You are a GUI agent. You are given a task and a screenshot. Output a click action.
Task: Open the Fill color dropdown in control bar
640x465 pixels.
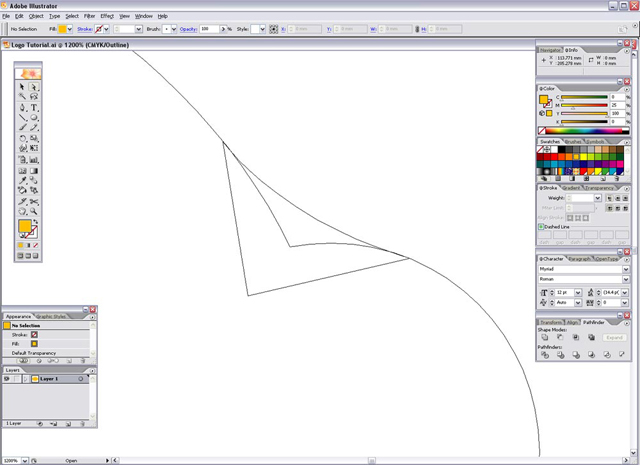point(70,29)
